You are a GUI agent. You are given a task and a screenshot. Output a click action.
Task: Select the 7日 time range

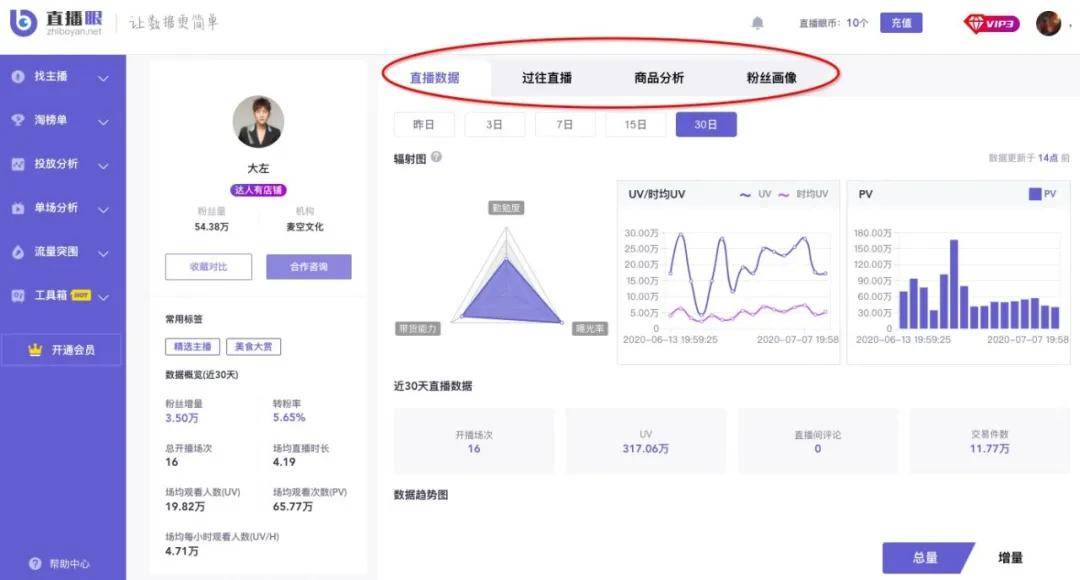pos(565,125)
